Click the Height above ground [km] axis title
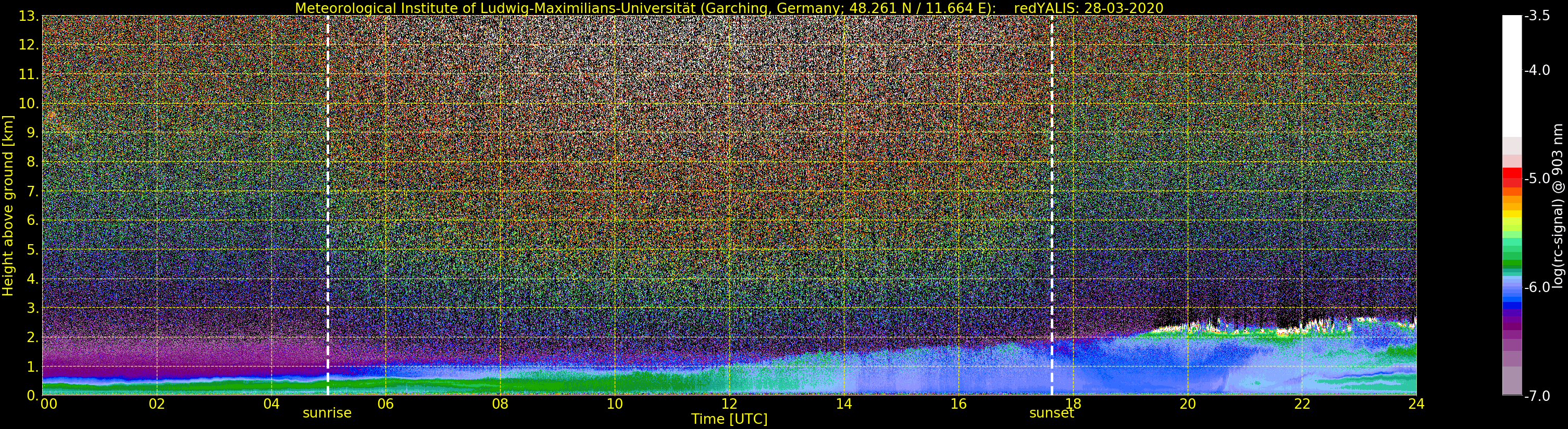The width and height of the screenshot is (1568, 429). coord(8,206)
